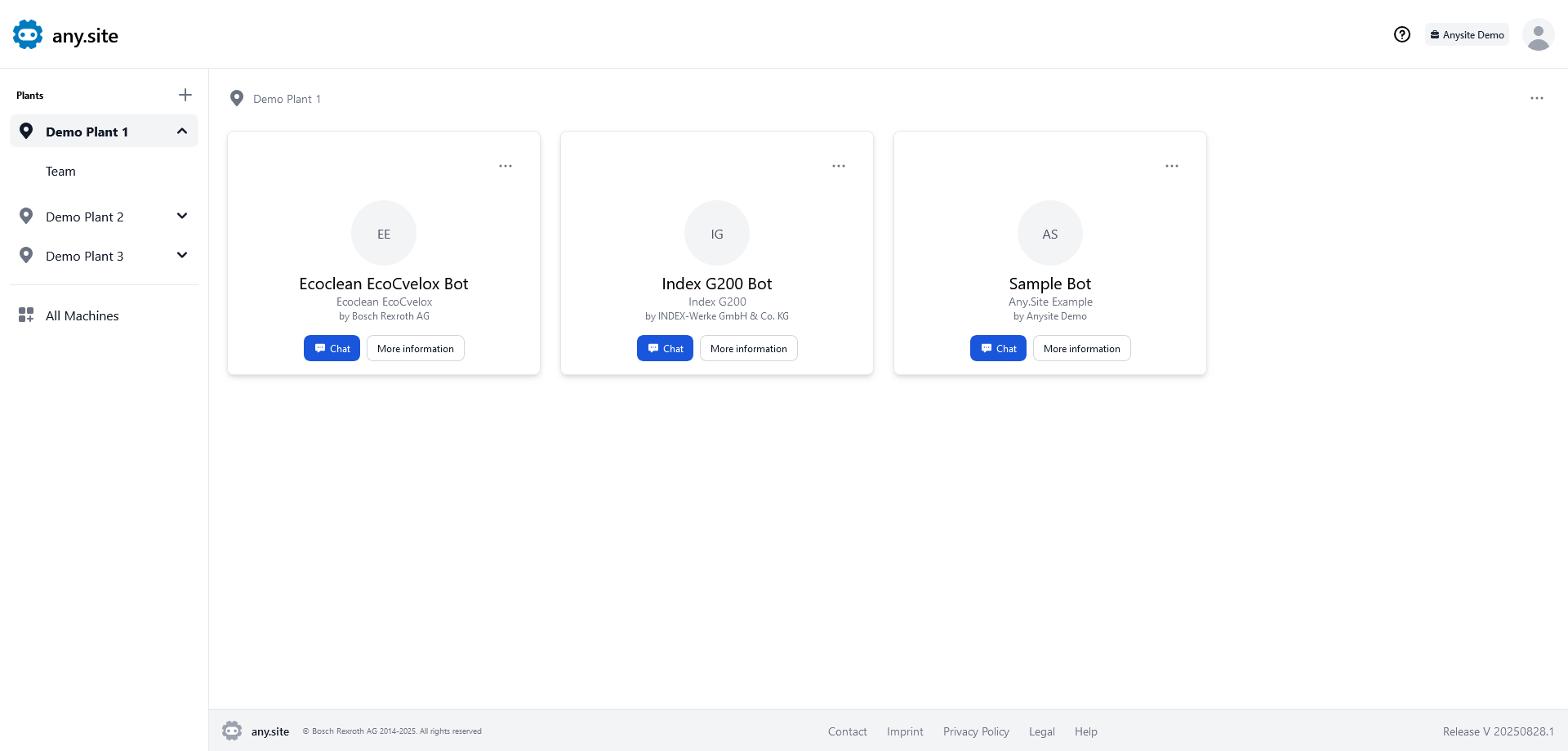This screenshot has width=1568, height=751.
Task: Open Sample Bot card options menu
Action: [1172, 166]
